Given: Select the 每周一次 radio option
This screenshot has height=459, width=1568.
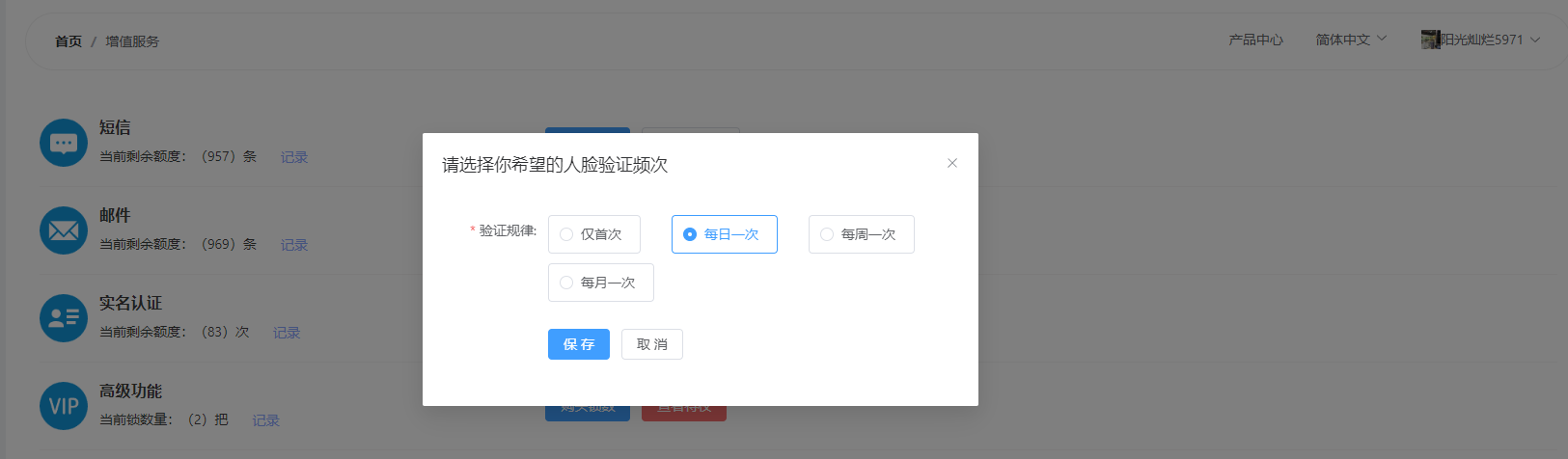Looking at the screenshot, I should click(x=862, y=234).
